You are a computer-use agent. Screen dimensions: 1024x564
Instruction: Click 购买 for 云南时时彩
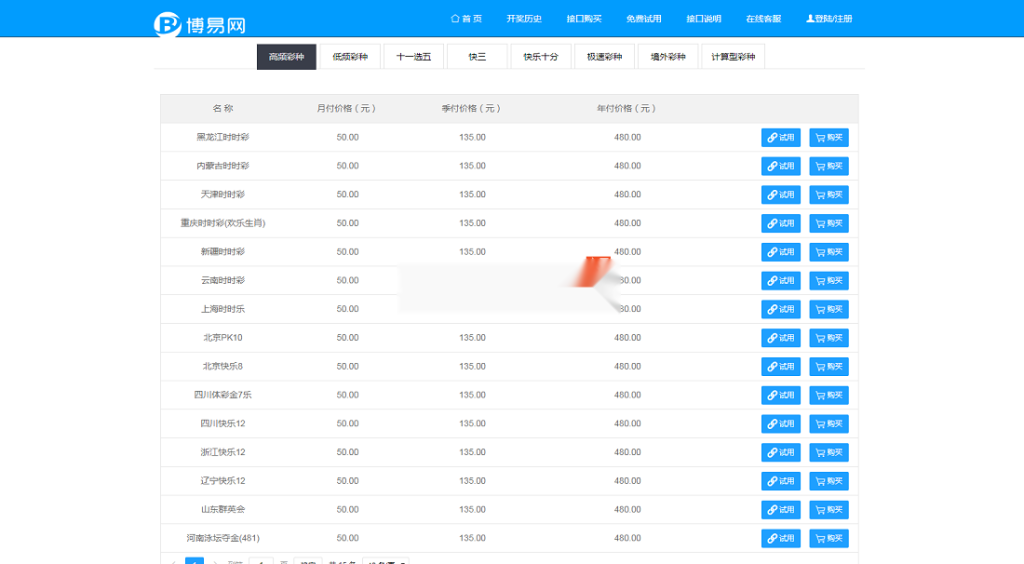[x=829, y=281]
